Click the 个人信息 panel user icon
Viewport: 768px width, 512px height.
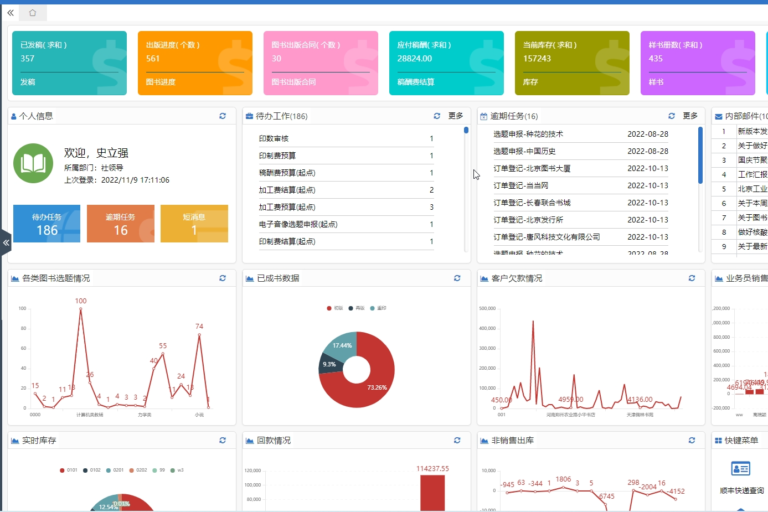tap(14, 117)
